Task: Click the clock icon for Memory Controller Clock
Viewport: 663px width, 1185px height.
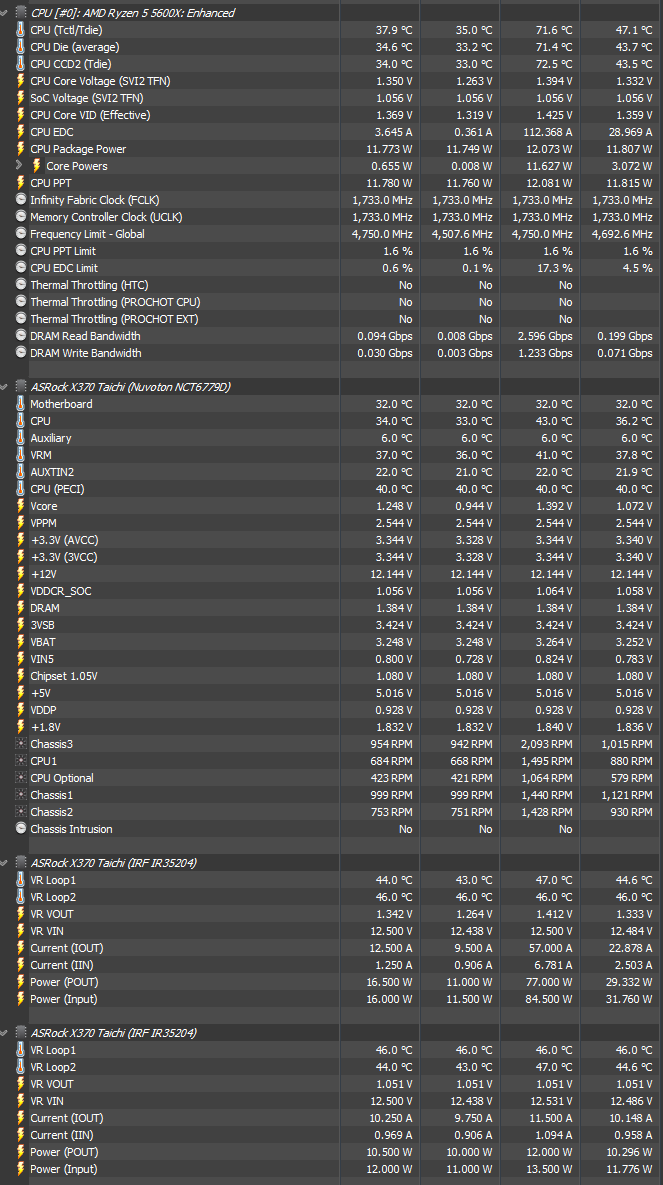Action: tap(20, 217)
